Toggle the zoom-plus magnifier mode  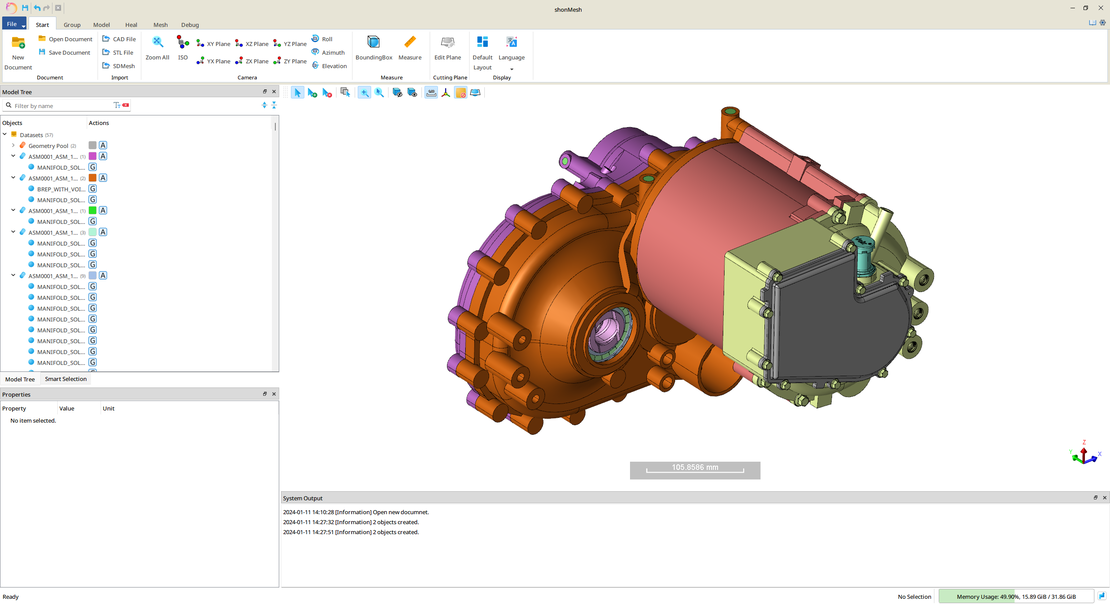364,93
